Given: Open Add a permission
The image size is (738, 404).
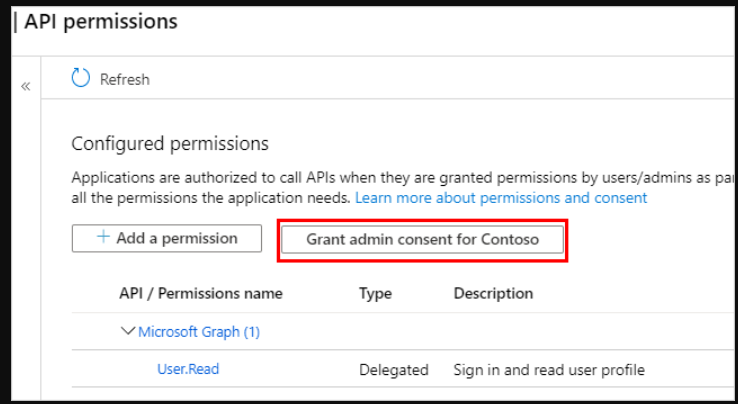Looking at the screenshot, I should coord(167,238).
